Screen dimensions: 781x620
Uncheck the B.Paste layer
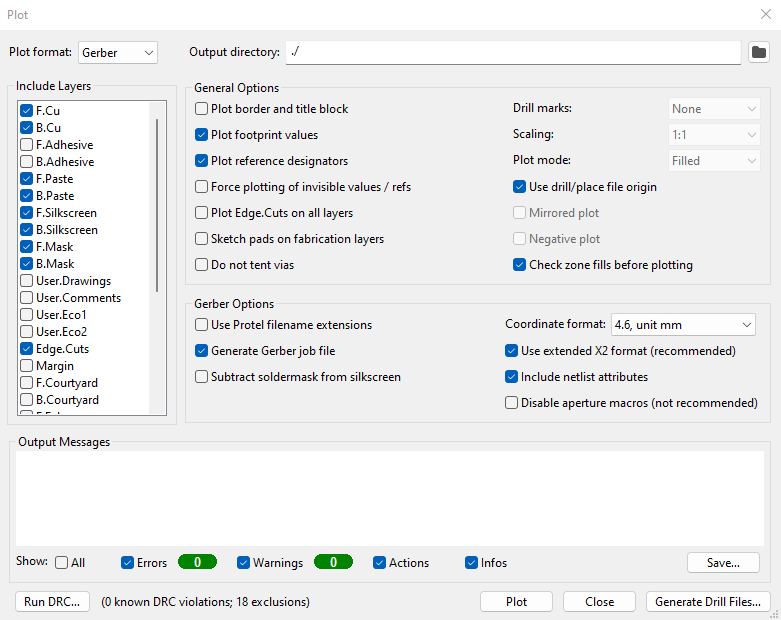point(26,196)
